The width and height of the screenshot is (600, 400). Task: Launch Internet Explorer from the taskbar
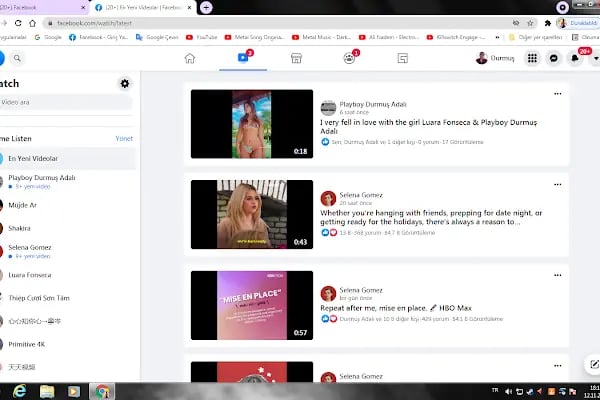point(20,391)
